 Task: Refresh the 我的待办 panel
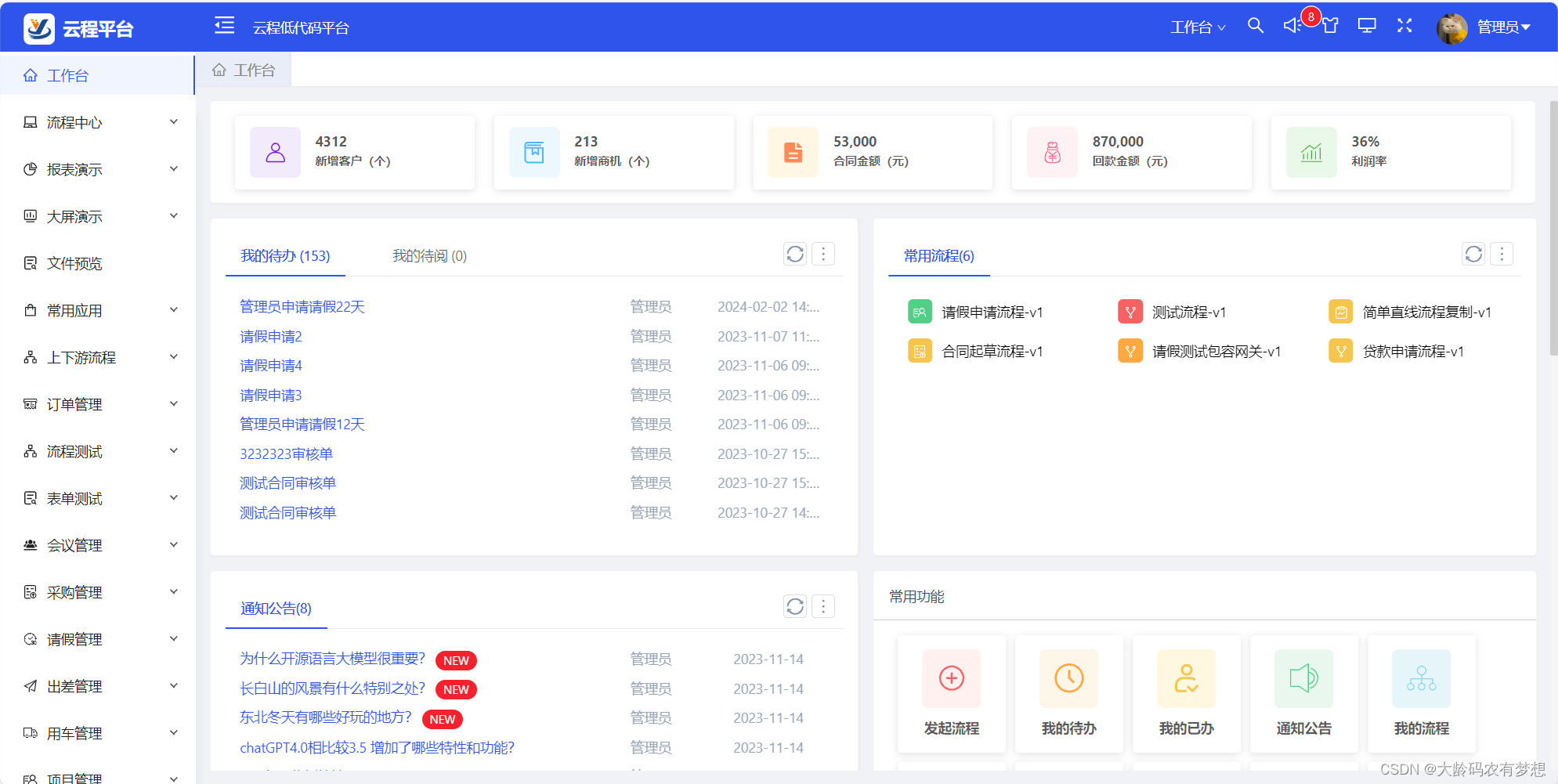795,254
